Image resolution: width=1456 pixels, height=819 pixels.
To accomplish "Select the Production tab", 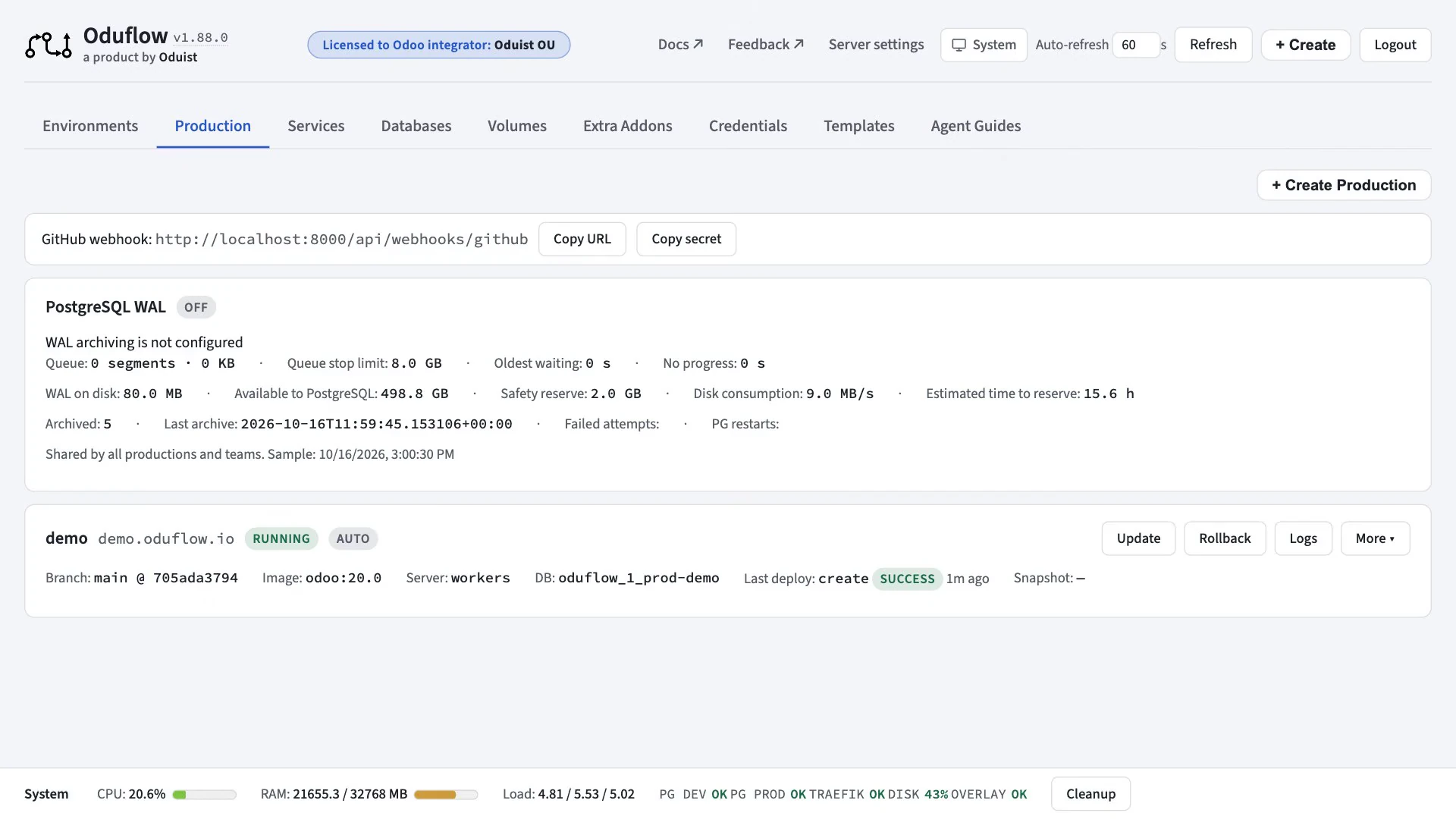I will point(212,126).
